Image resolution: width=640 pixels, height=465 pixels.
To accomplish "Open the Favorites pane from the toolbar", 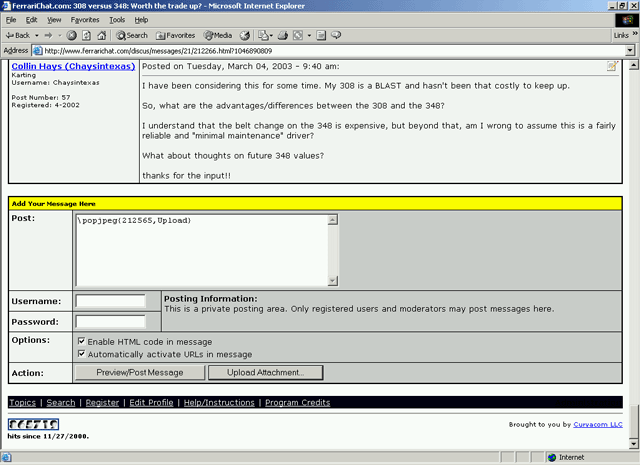I will coord(176,36).
